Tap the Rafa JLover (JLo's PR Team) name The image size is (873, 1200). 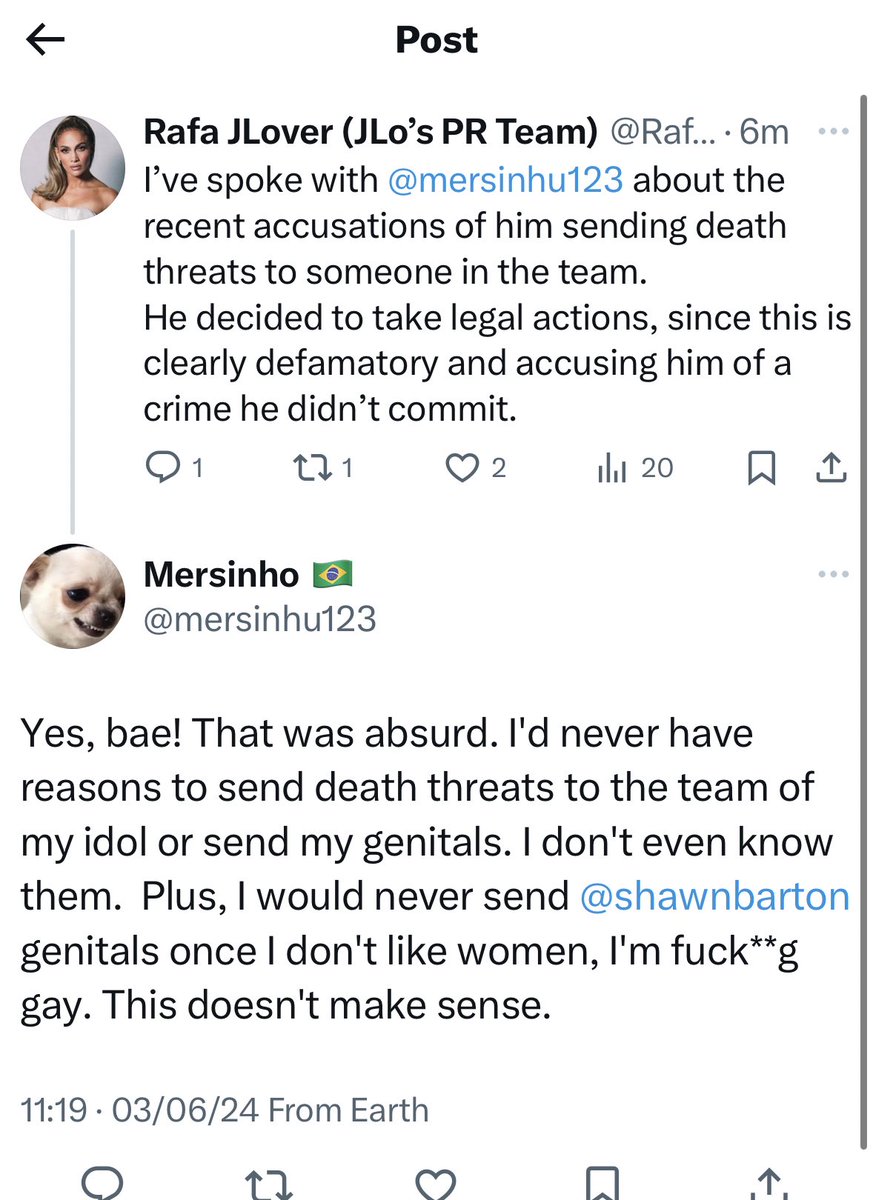point(370,131)
